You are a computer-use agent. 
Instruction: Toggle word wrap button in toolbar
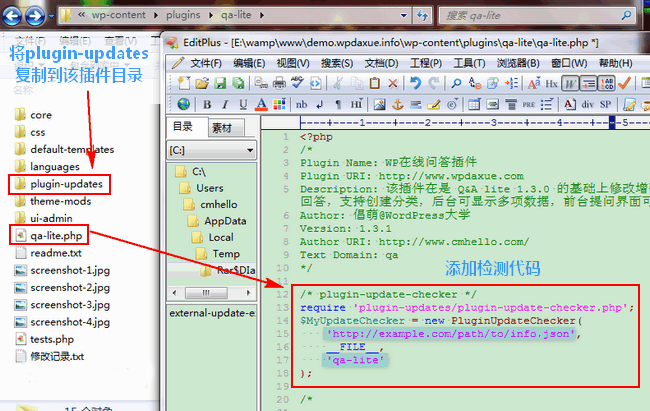pyautogui.click(x=569, y=83)
